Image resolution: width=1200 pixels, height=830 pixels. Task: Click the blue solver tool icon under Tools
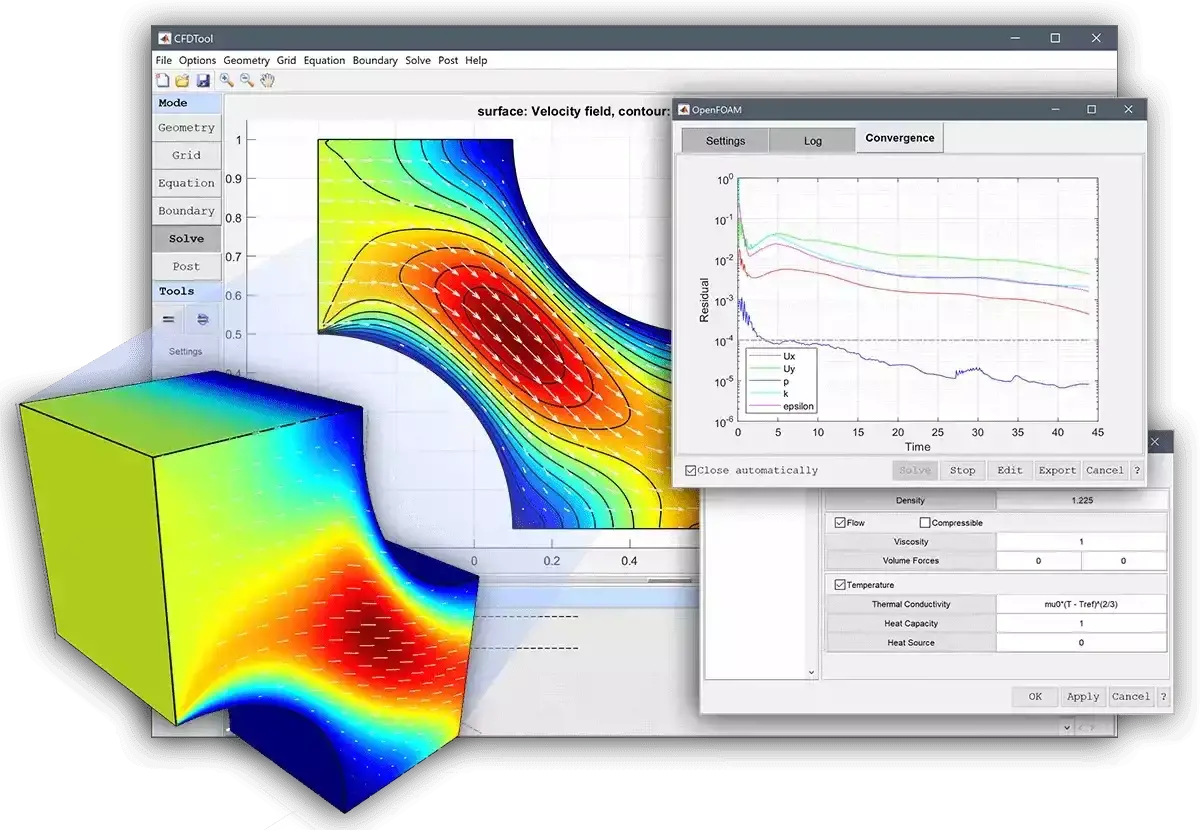203,319
